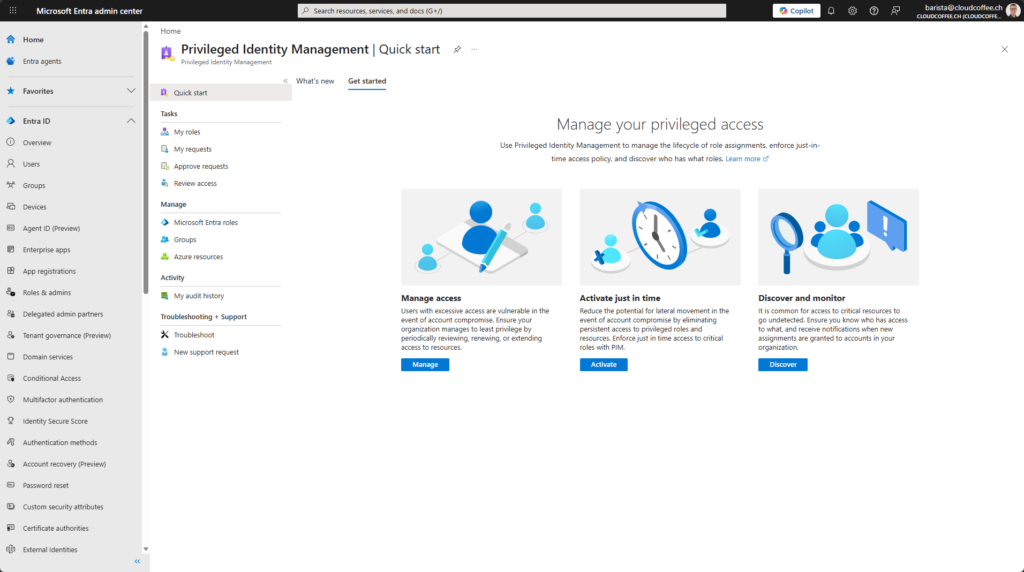Click the App registrations icon

coord(10,270)
